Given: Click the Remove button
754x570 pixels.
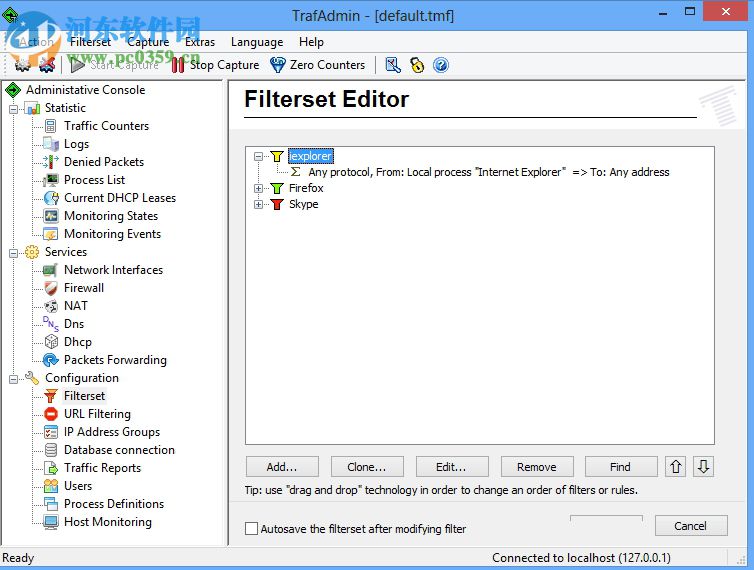Looking at the screenshot, I should pyautogui.click(x=537, y=467).
